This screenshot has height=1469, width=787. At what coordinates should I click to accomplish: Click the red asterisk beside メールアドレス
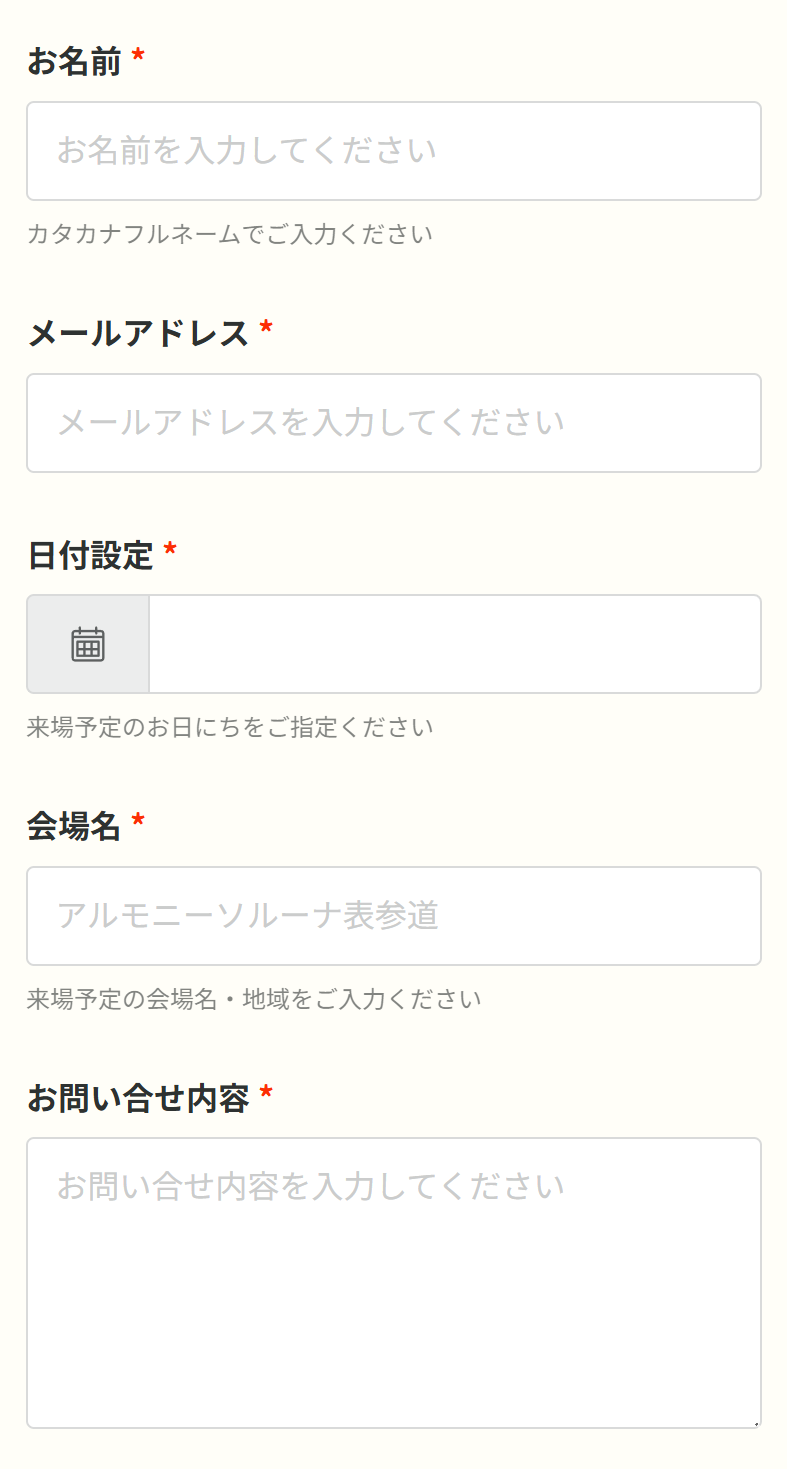[266, 329]
